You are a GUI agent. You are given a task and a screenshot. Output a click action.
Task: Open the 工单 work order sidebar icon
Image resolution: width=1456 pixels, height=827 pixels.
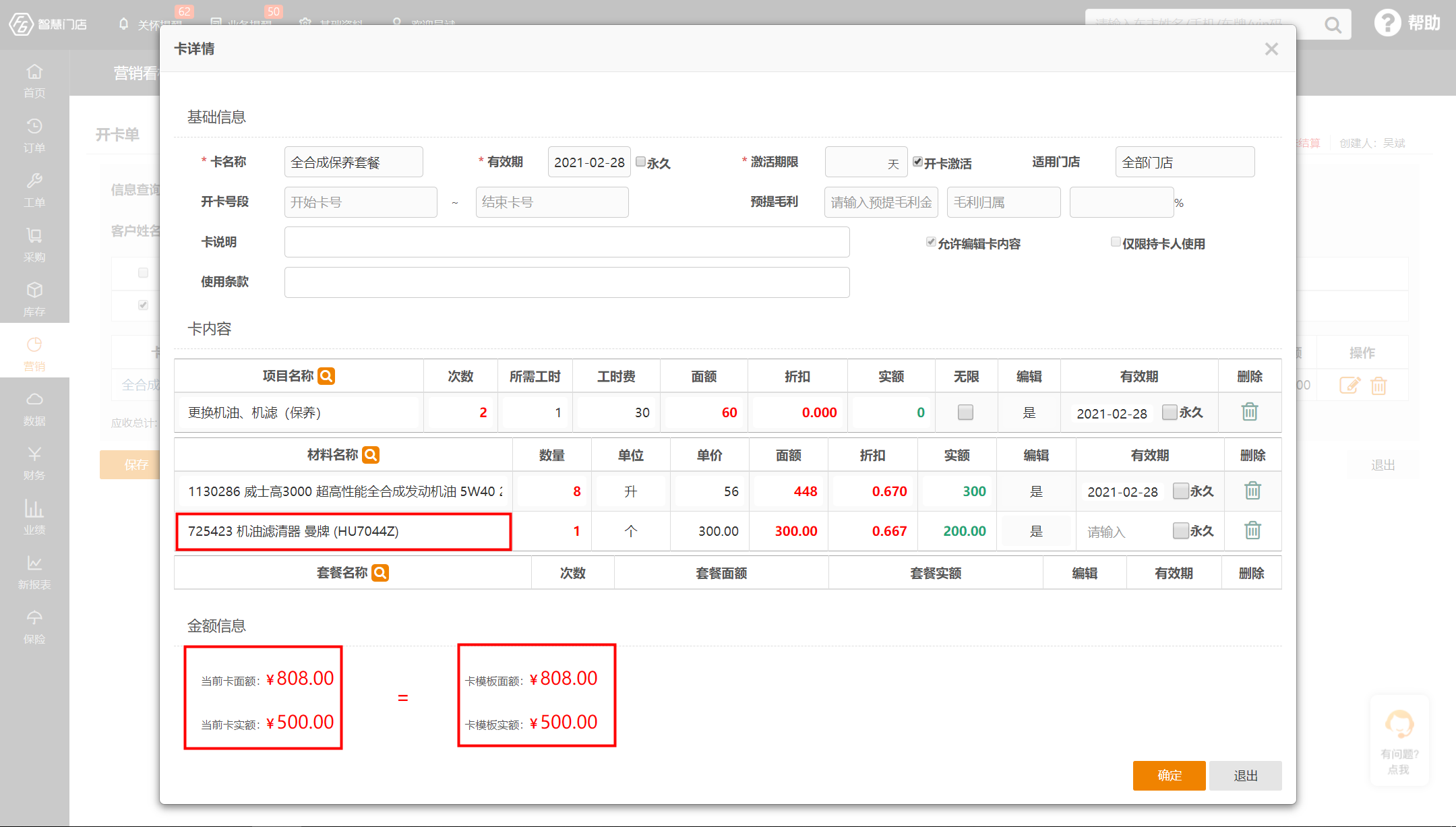click(x=34, y=189)
